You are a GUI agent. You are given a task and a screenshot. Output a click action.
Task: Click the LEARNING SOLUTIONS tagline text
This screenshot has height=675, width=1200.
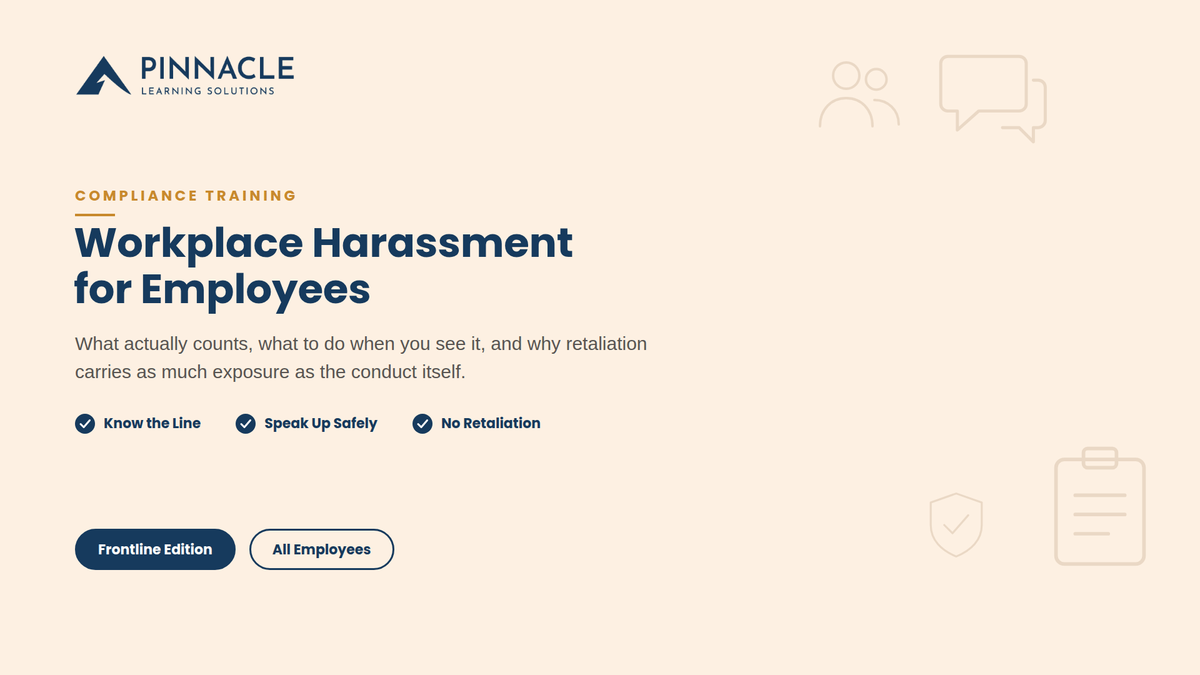pyautogui.click(x=207, y=91)
